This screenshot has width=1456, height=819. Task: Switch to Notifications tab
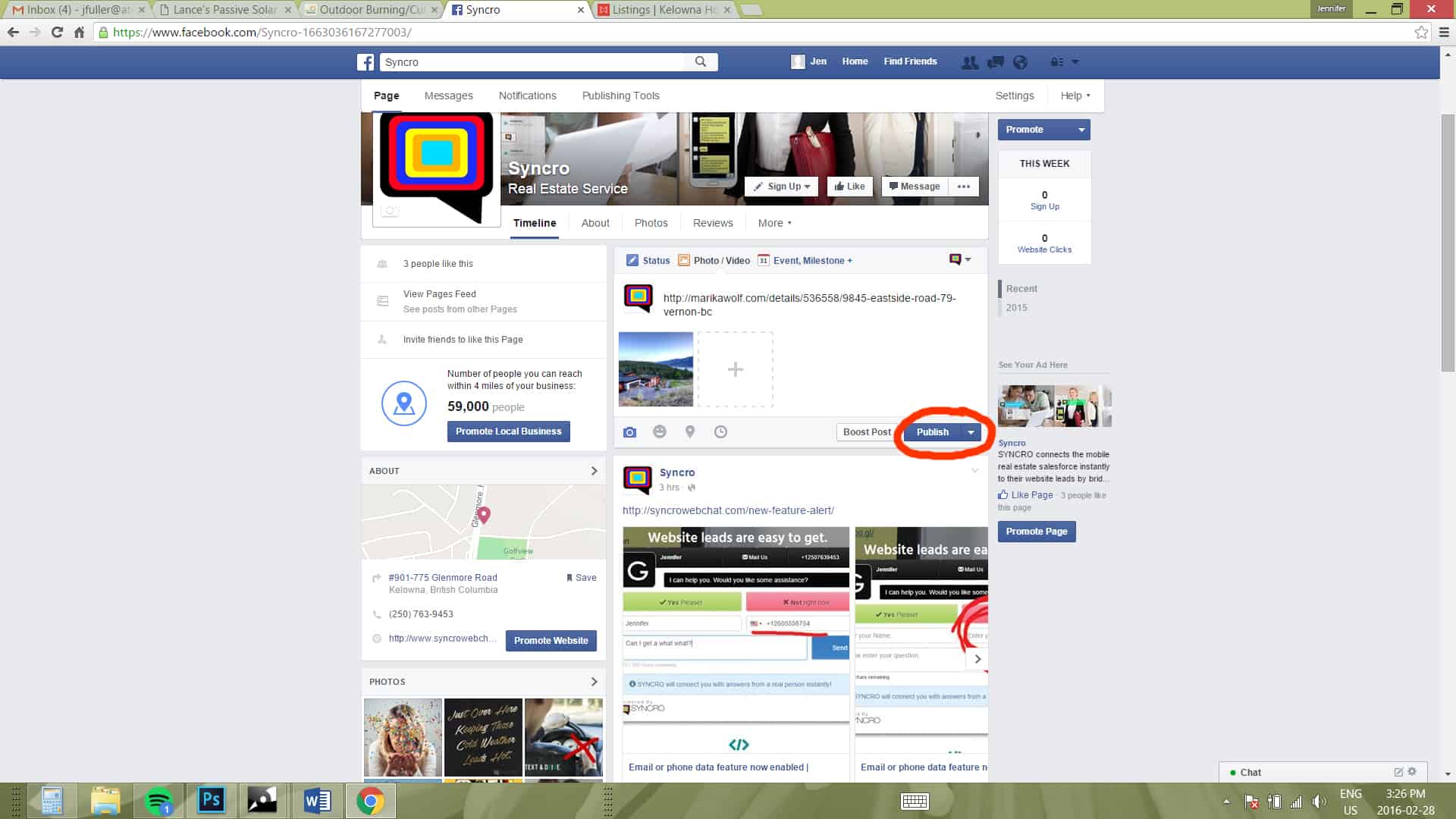(x=527, y=96)
